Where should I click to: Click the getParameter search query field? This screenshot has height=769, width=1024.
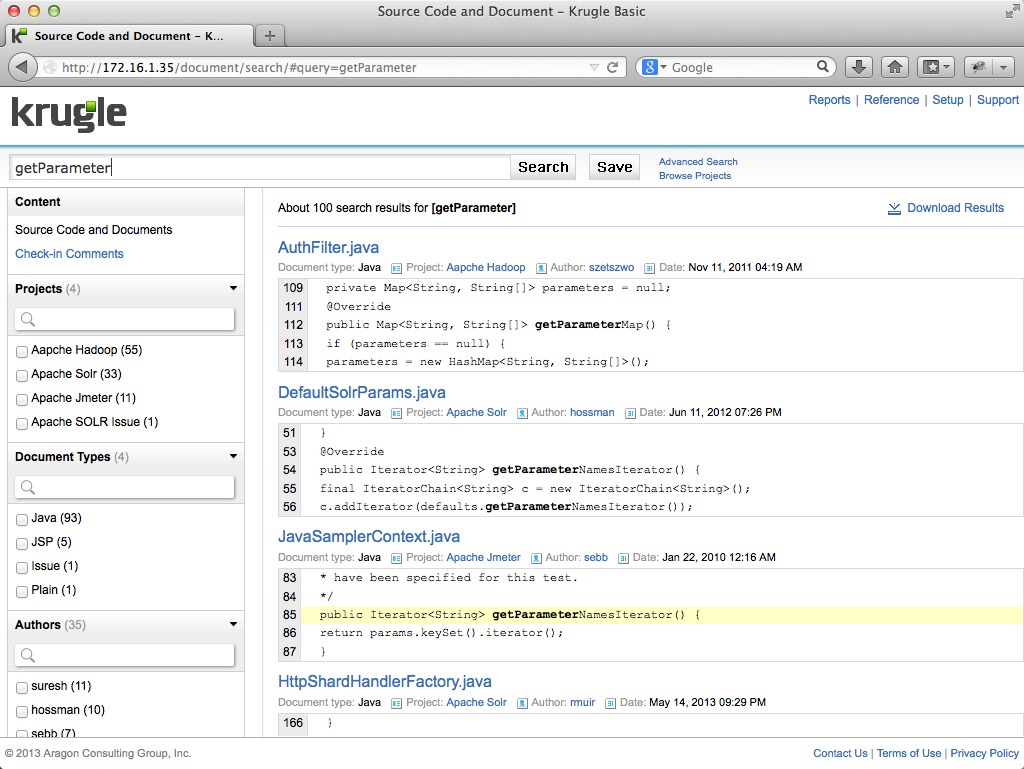[260, 168]
